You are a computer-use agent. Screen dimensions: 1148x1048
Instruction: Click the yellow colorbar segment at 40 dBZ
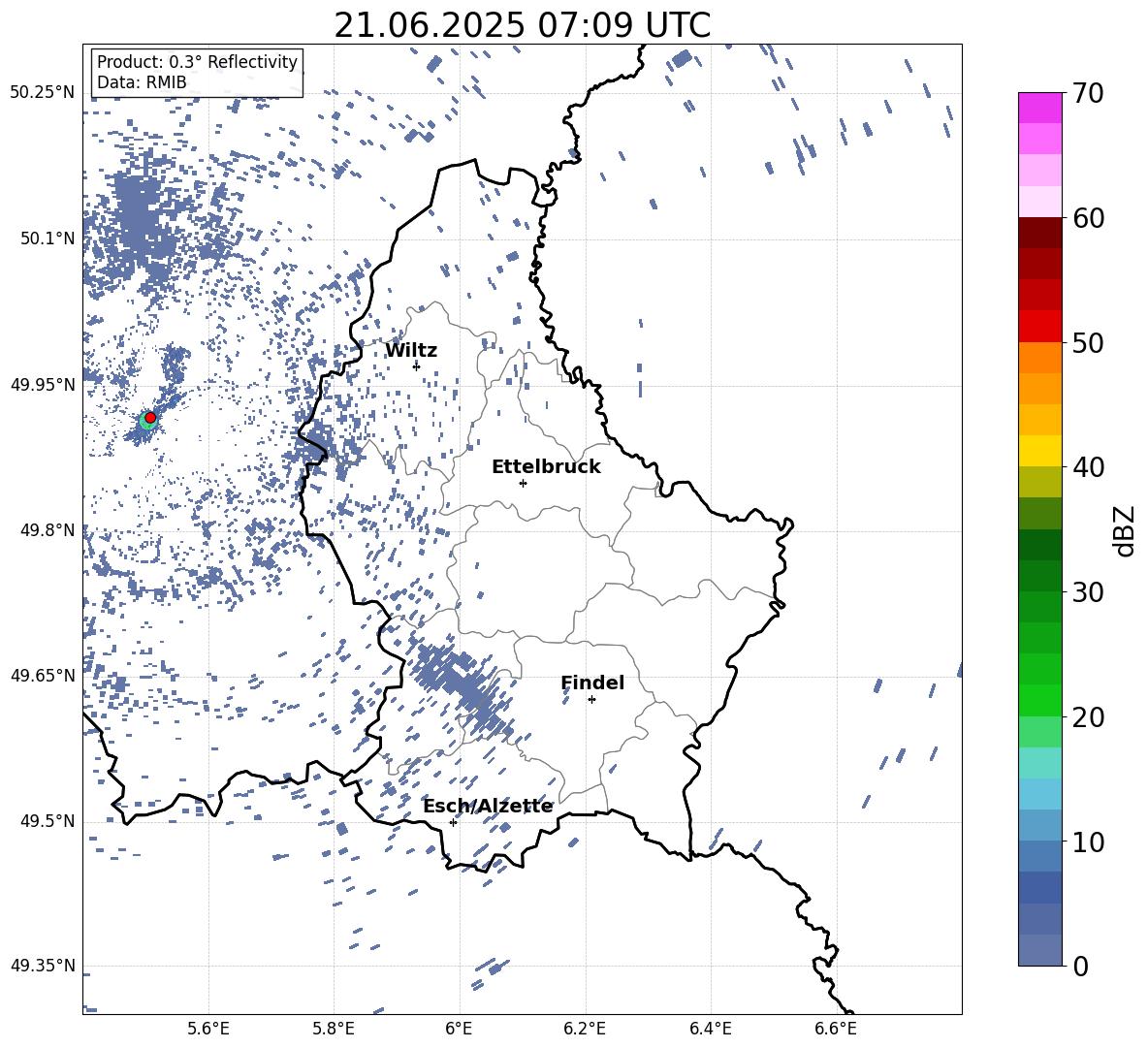(1040, 451)
